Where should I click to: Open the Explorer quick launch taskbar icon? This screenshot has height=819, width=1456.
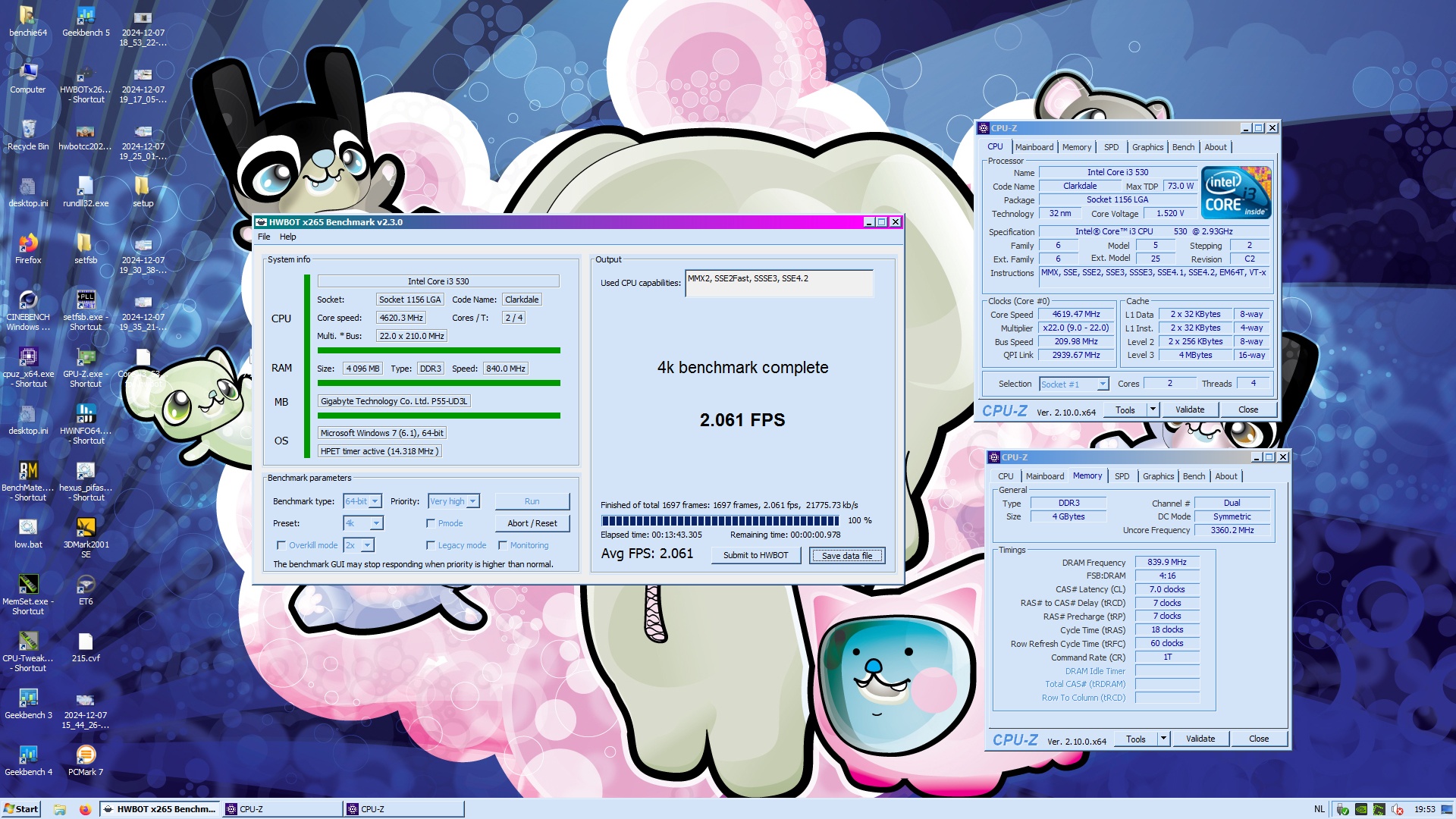click(x=60, y=809)
